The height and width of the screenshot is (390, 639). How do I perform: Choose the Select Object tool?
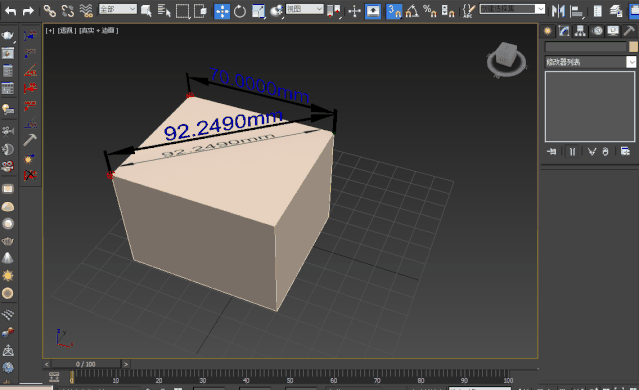click(x=146, y=11)
